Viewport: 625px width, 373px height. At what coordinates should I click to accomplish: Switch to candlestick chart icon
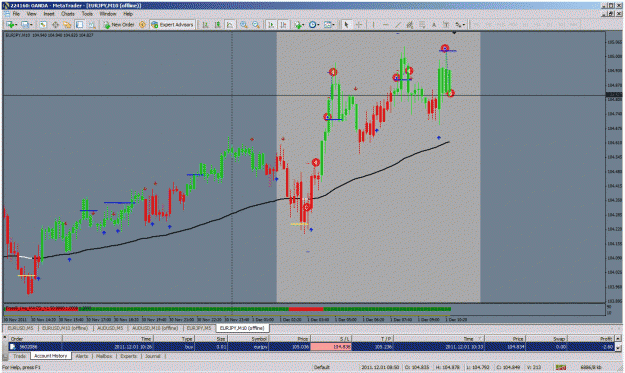218,25
